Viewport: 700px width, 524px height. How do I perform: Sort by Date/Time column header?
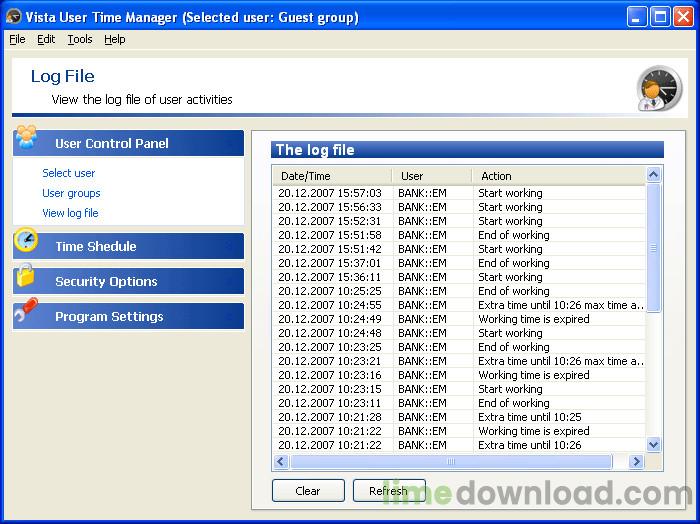point(333,176)
